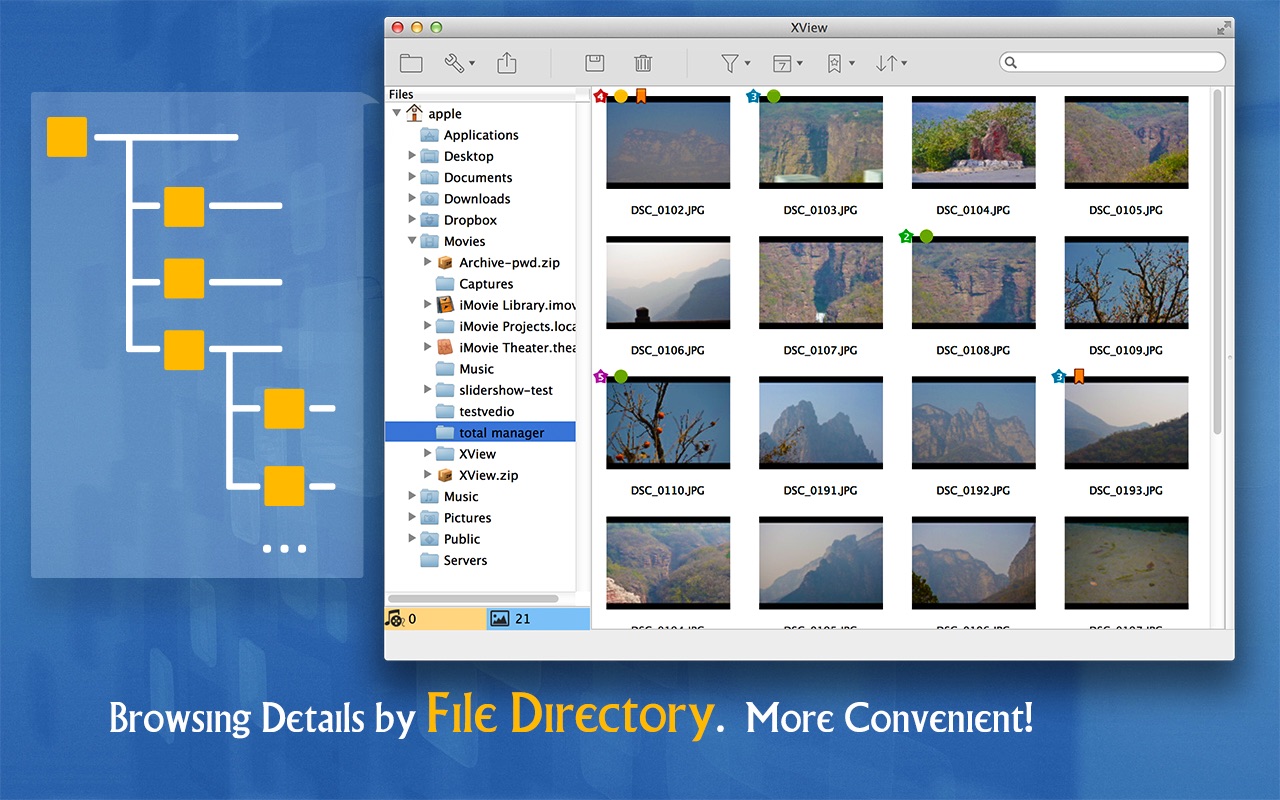This screenshot has width=1280, height=800.
Task: Click the DSC_0105.JPG file name
Action: (x=1125, y=210)
